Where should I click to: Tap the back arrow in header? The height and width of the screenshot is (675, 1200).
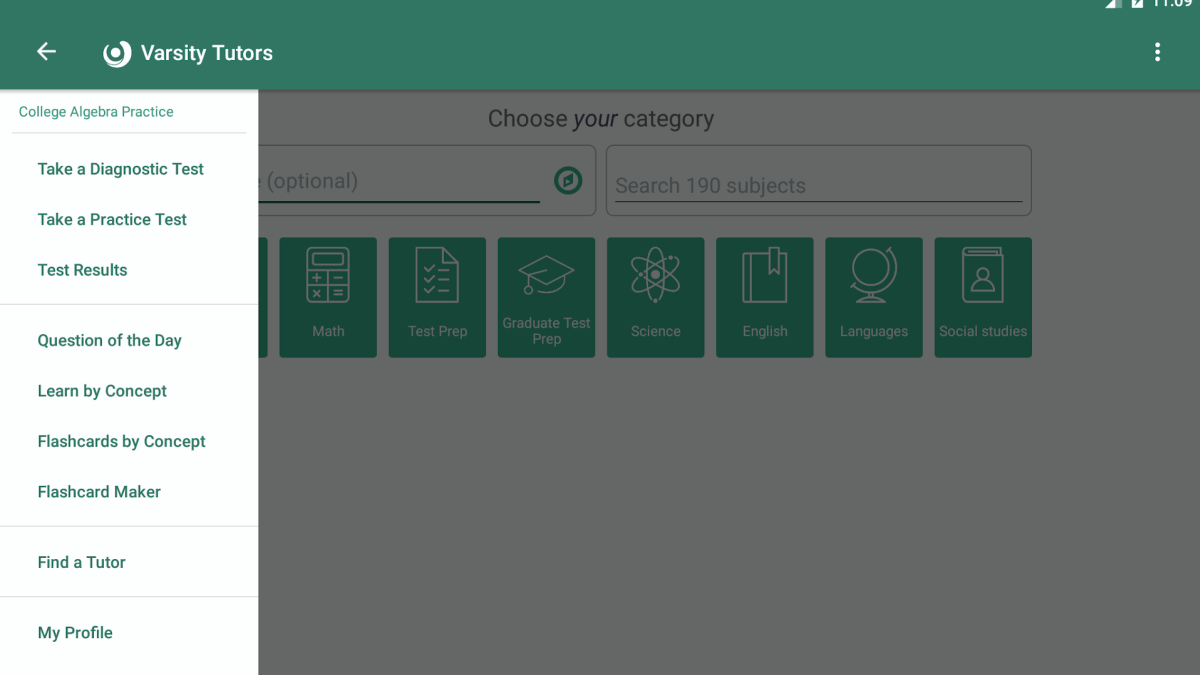coord(46,52)
